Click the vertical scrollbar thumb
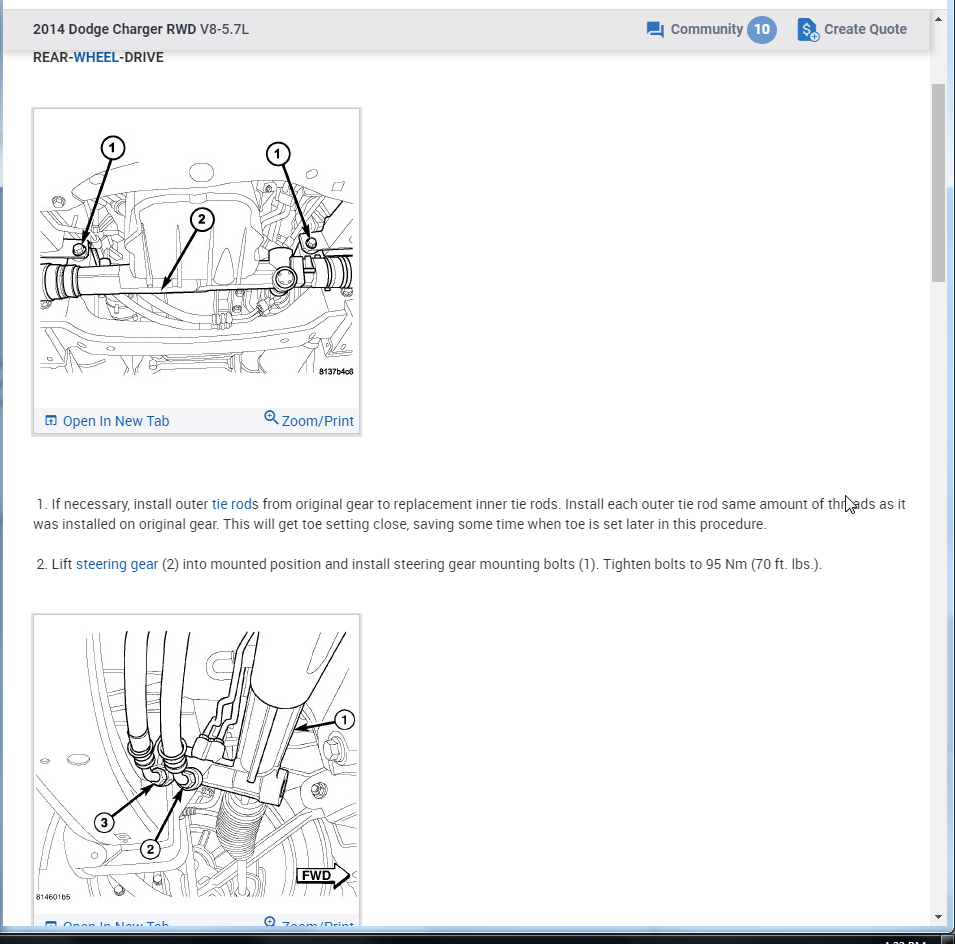Viewport: 955px width, 944px height. point(939,183)
